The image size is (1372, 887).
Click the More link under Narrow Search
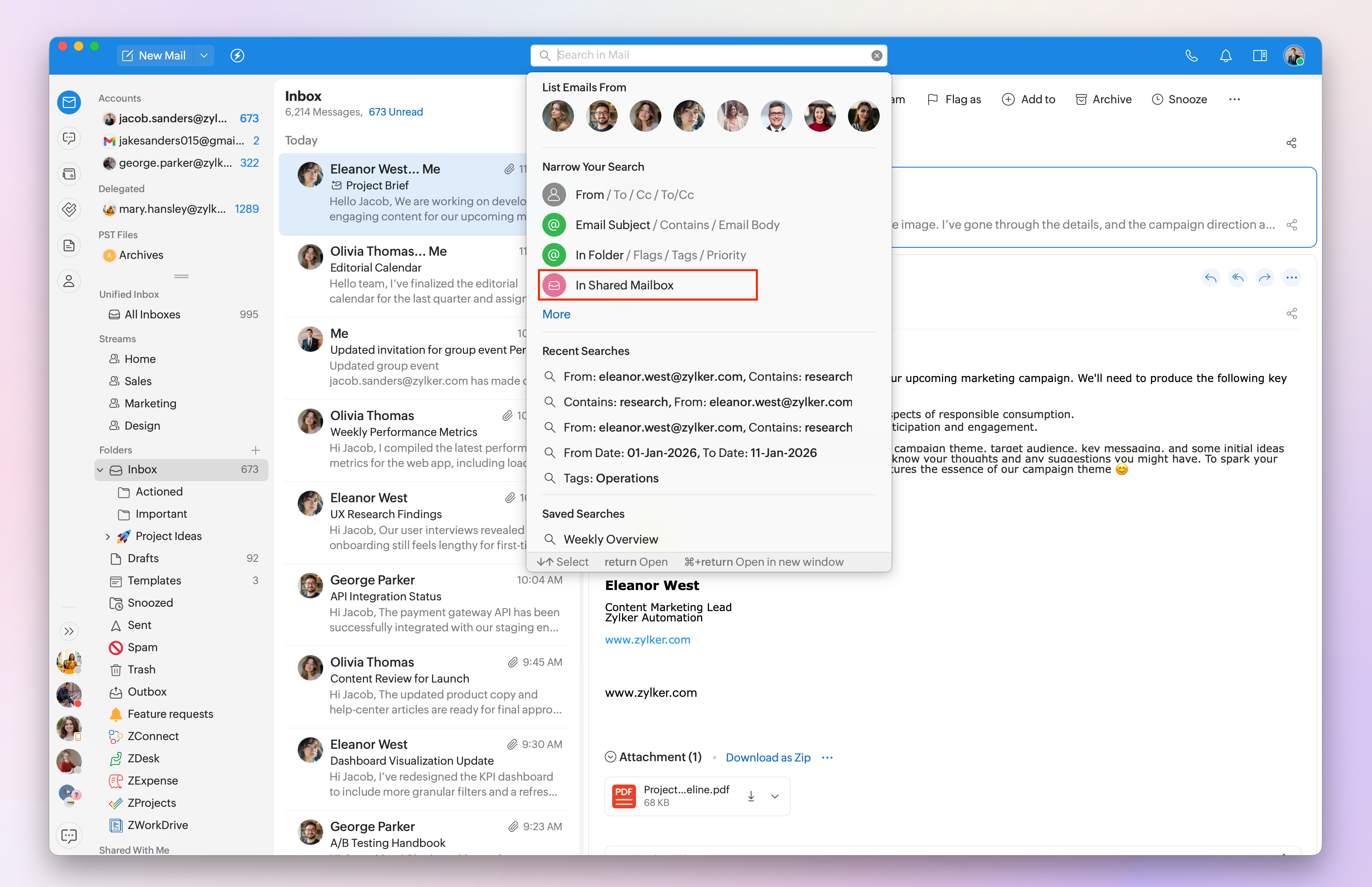(556, 314)
